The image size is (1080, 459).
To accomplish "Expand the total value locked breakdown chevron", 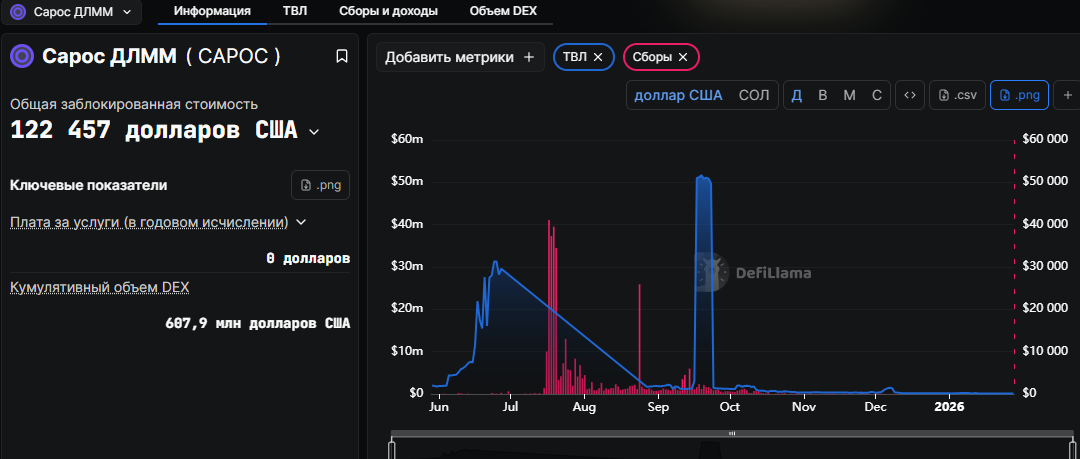I will (314, 132).
